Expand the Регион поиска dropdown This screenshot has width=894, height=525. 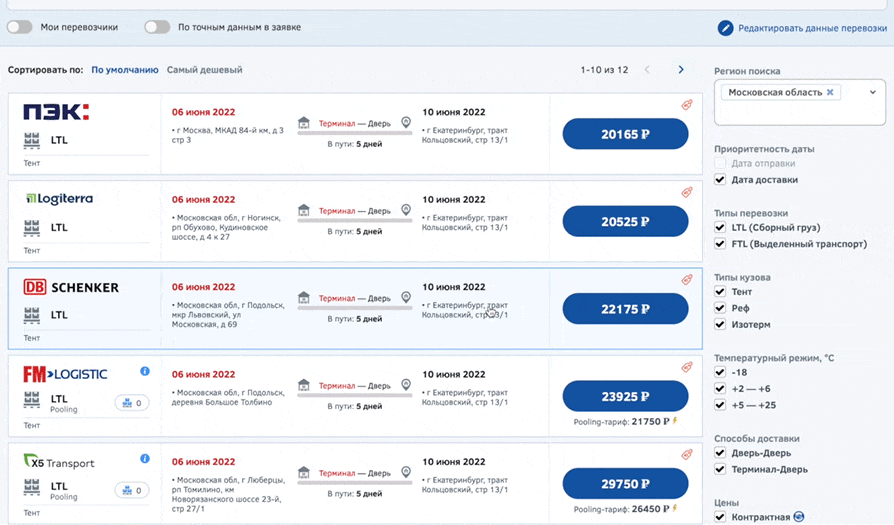[x=872, y=92]
